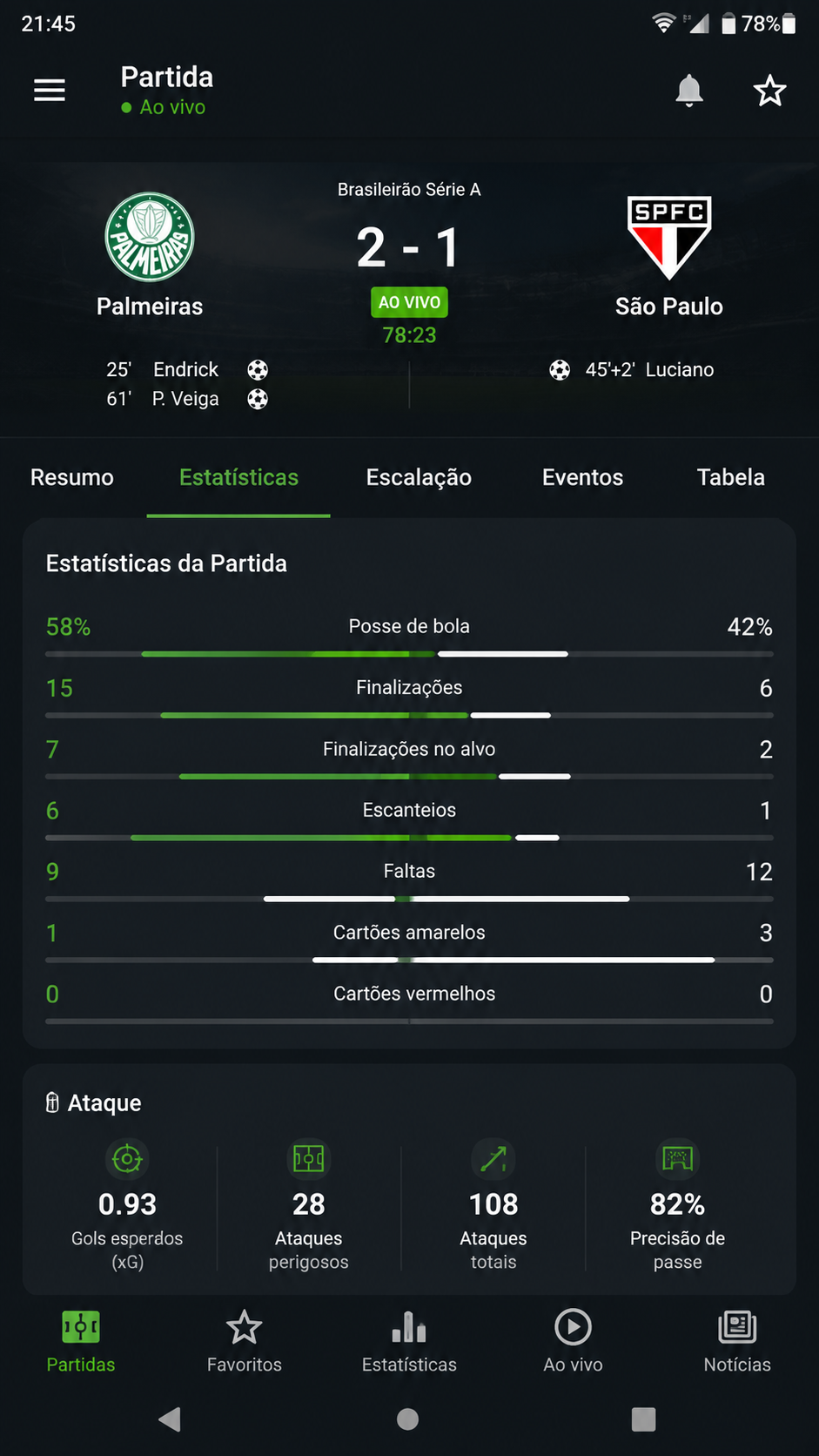
Task: Tap the São Paulo SPFC crest
Action: click(669, 238)
